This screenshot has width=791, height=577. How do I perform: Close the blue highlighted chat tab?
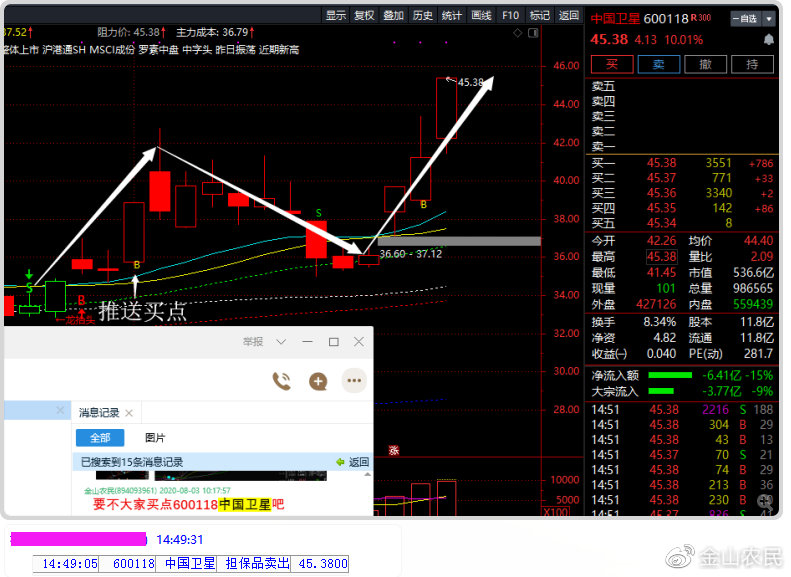coord(60,410)
